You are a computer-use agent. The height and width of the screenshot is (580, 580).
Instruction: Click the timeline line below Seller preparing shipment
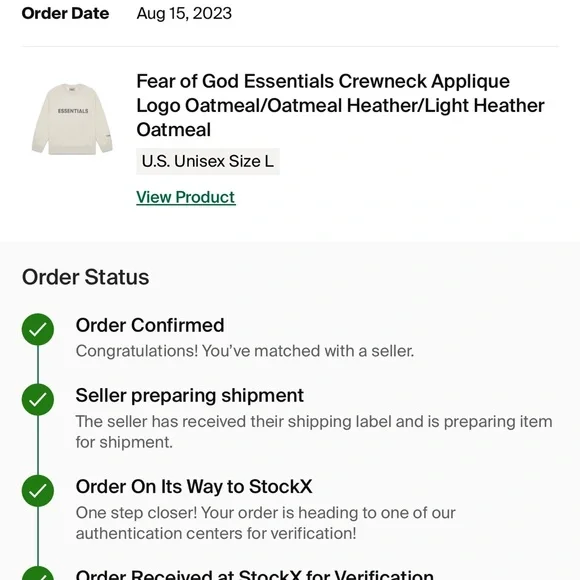38,445
